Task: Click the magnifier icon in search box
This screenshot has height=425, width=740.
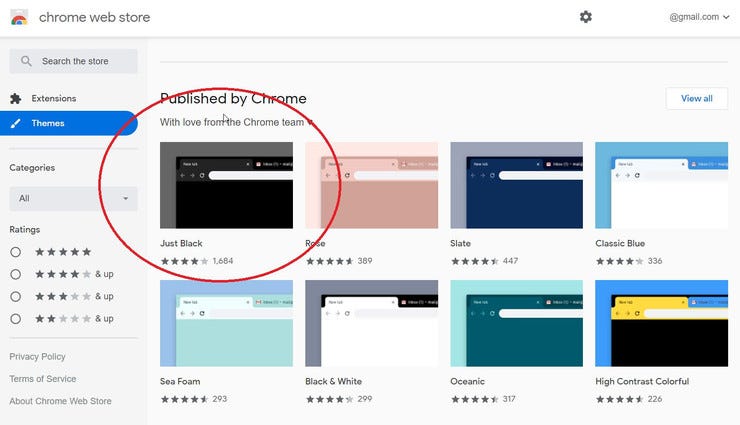Action: (26, 61)
